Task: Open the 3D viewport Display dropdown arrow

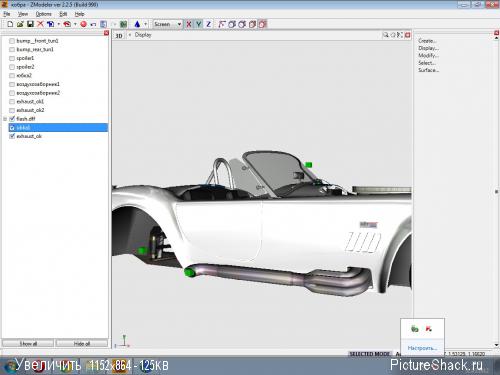Action: 130,35
